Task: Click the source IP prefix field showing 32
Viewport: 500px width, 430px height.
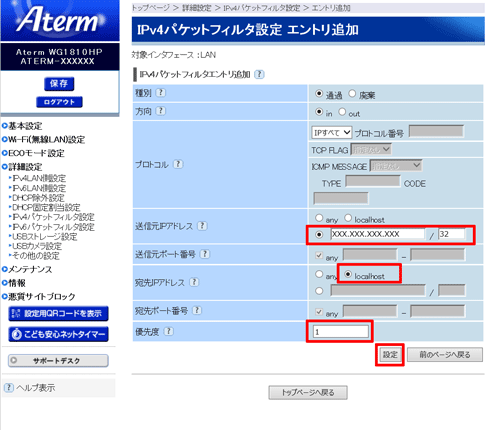Action: click(x=451, y=234)
